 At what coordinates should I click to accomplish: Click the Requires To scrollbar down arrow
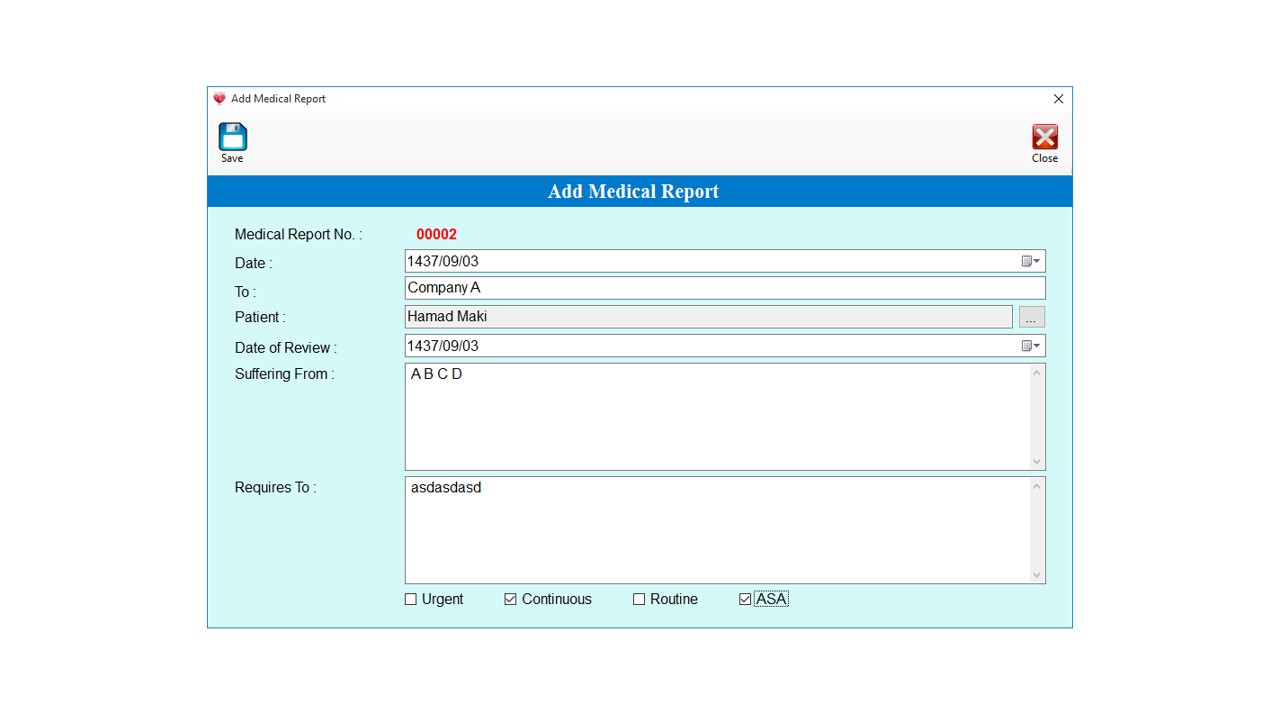click(1037, 575)
